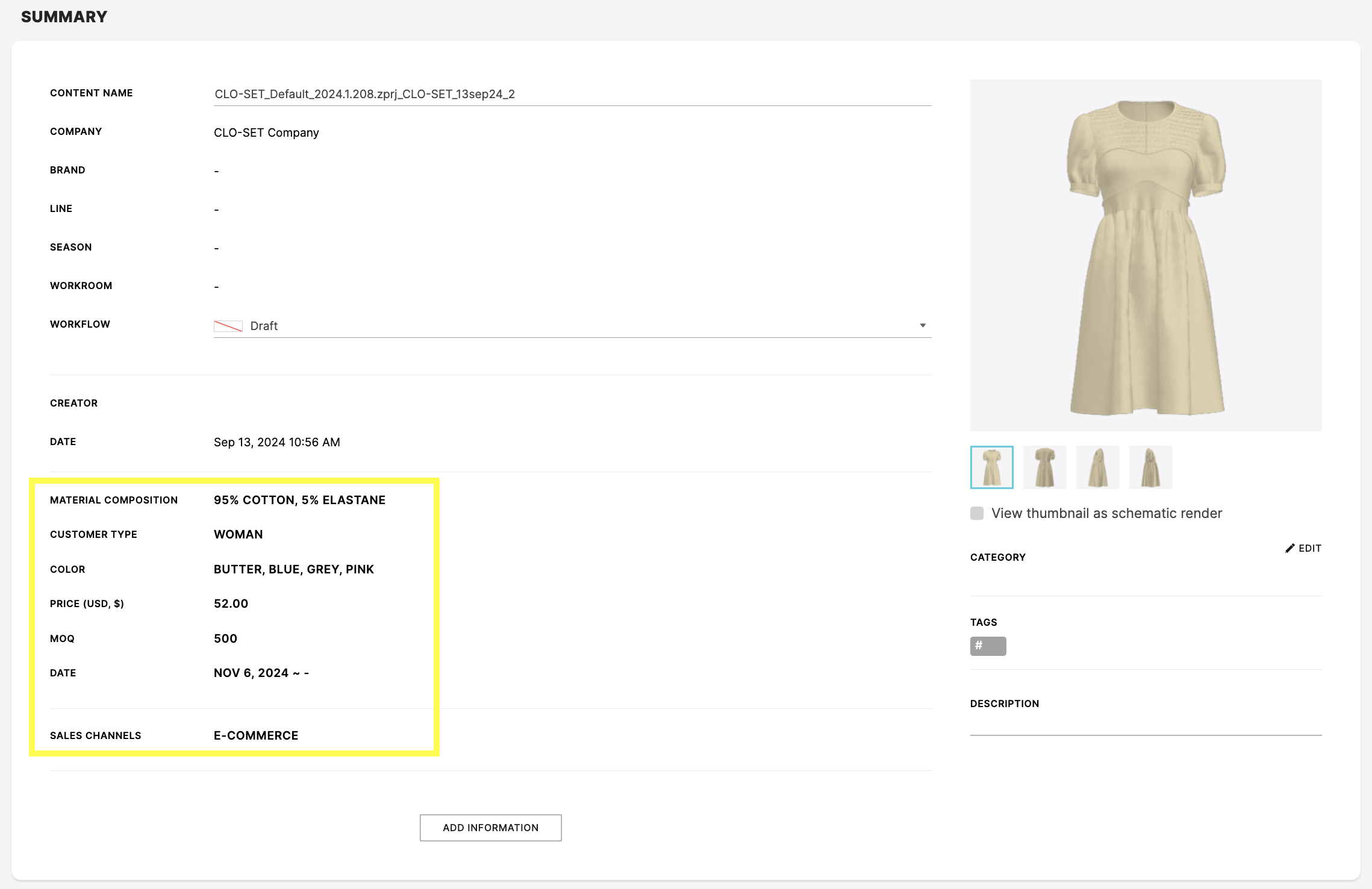
Task: Click the 52.00 price value
Action: [231, 604]
